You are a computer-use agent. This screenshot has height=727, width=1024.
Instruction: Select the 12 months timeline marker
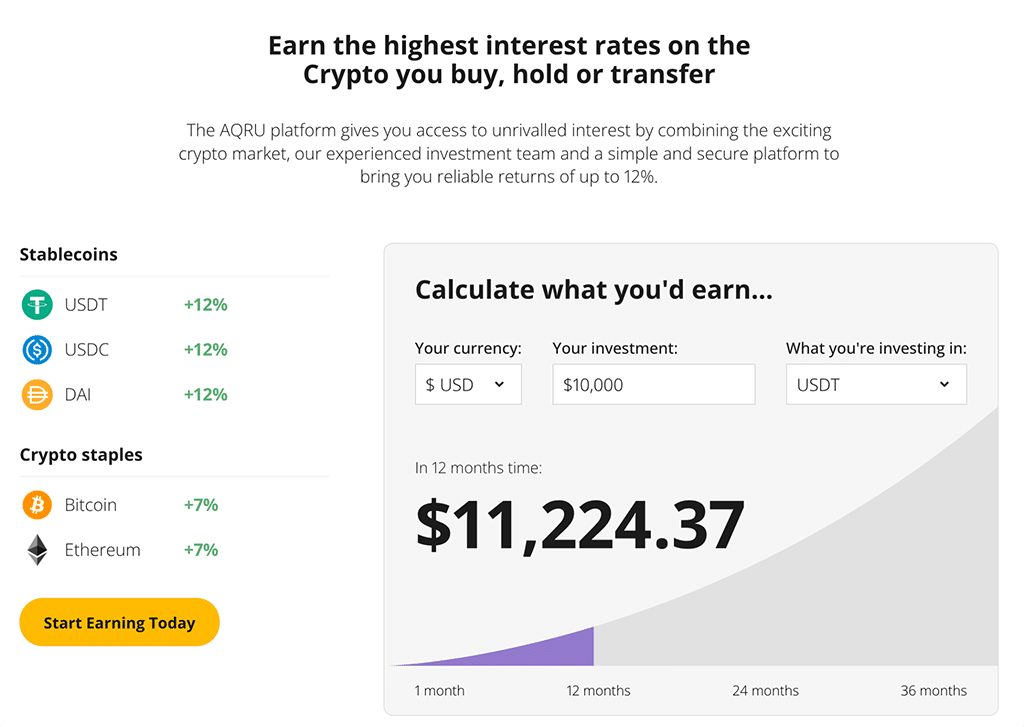tap(598, 690)
